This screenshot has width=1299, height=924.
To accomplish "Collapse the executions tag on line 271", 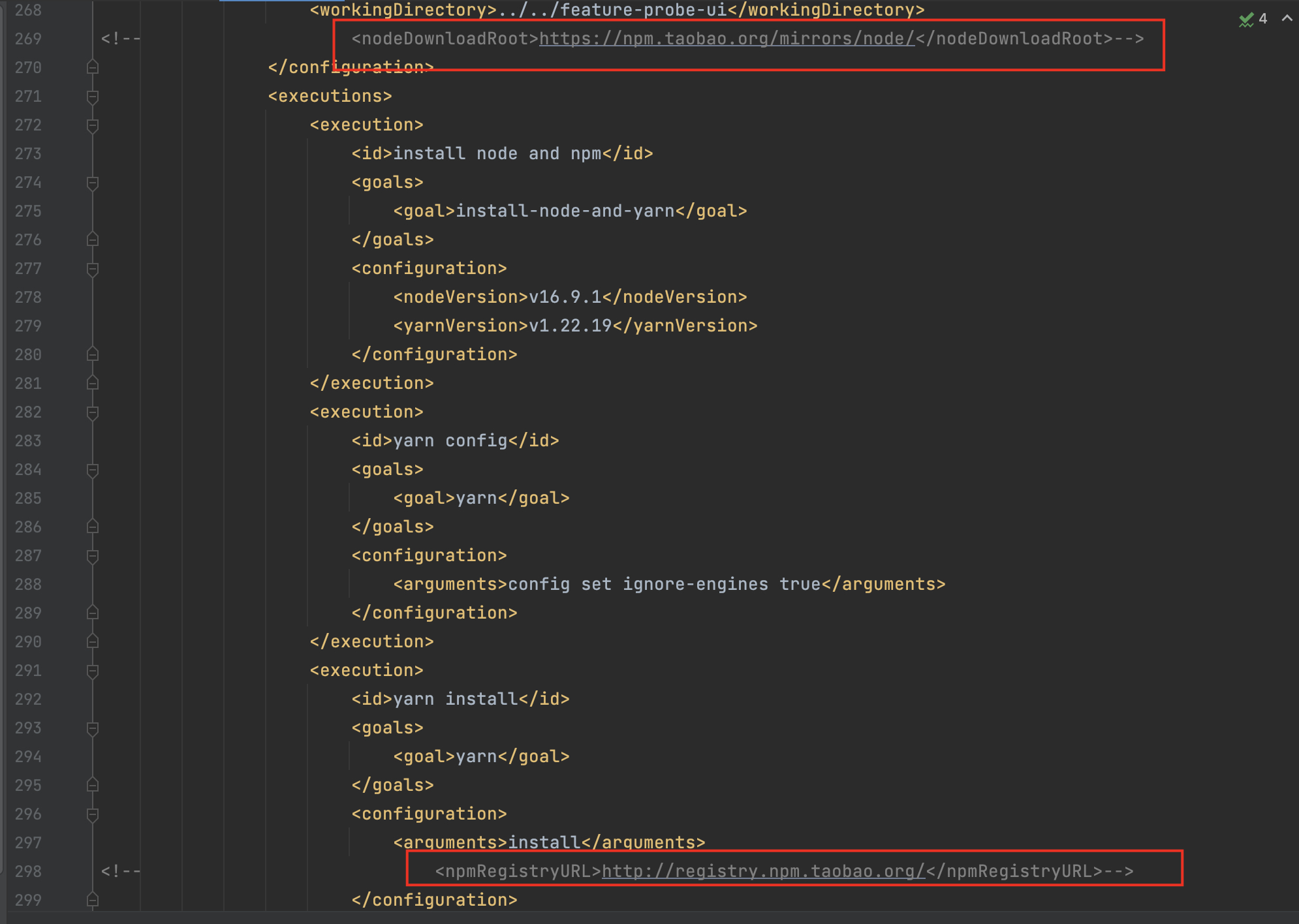I will pyautogui.click(x=93, y=97).
